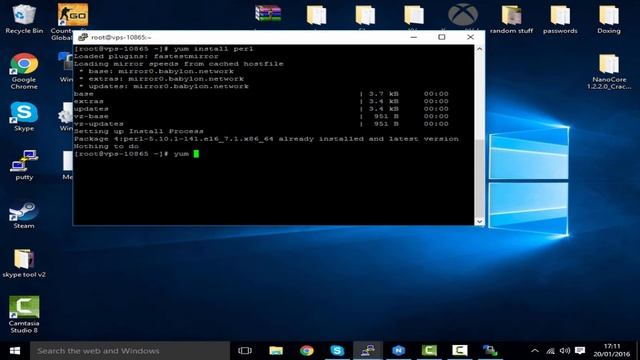Maximize the PuTTY window

[x=442, y=37]
